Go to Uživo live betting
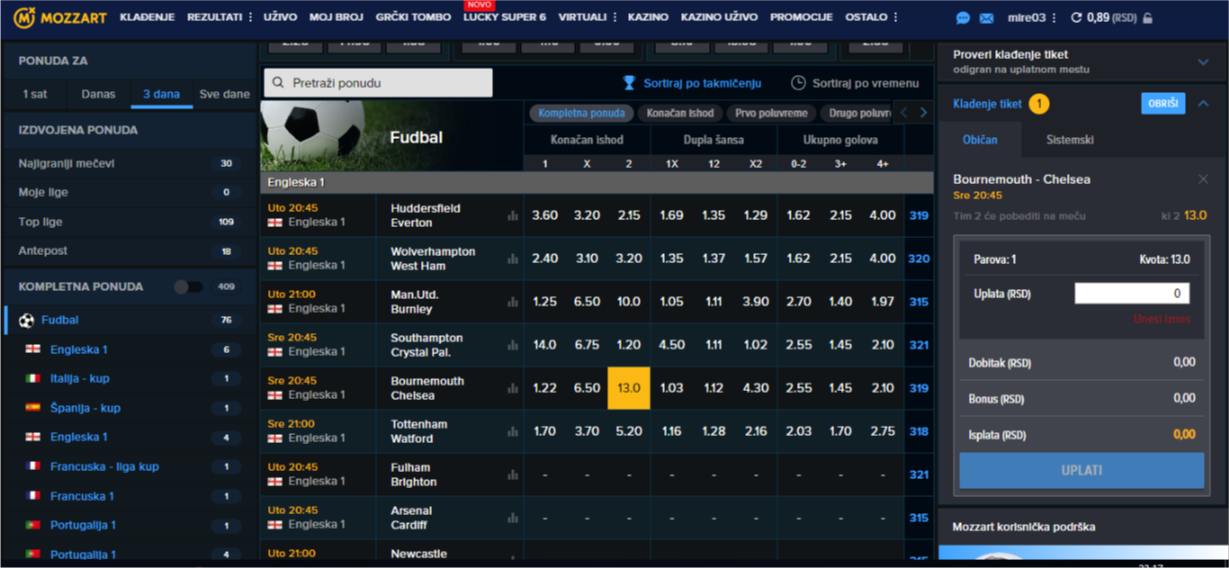1229x568 pixels. click(x=280, y=18)
